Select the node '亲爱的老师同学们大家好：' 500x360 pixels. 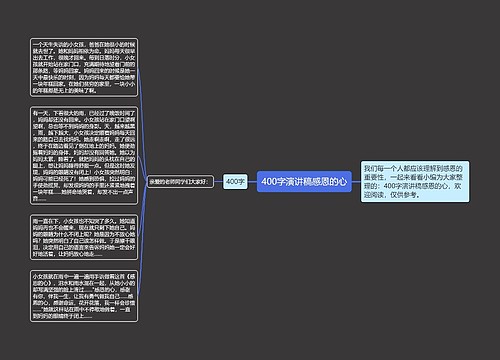point(180,182)
